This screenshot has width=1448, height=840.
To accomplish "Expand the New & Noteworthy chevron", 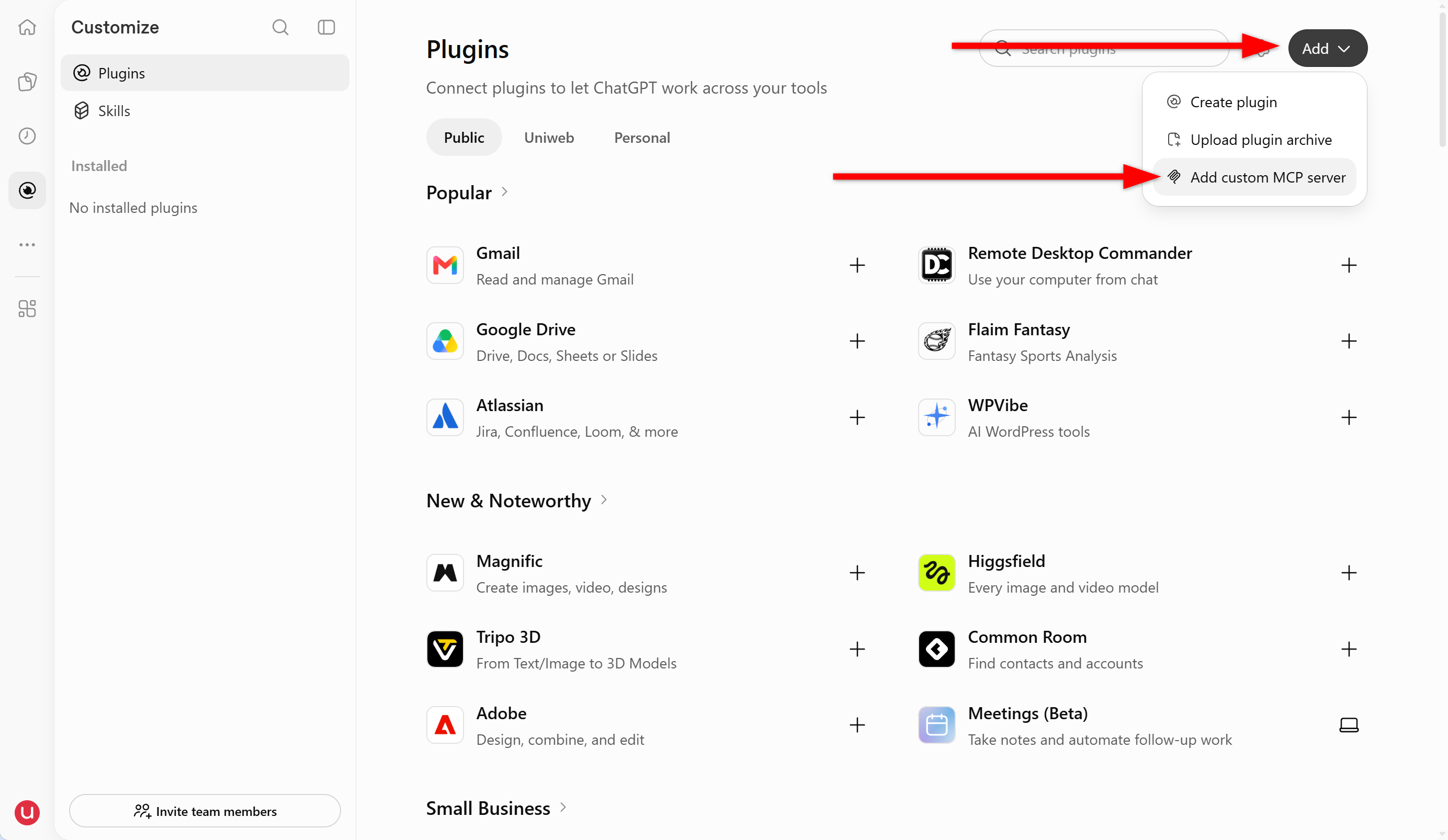I will click(x=604, y=500).
